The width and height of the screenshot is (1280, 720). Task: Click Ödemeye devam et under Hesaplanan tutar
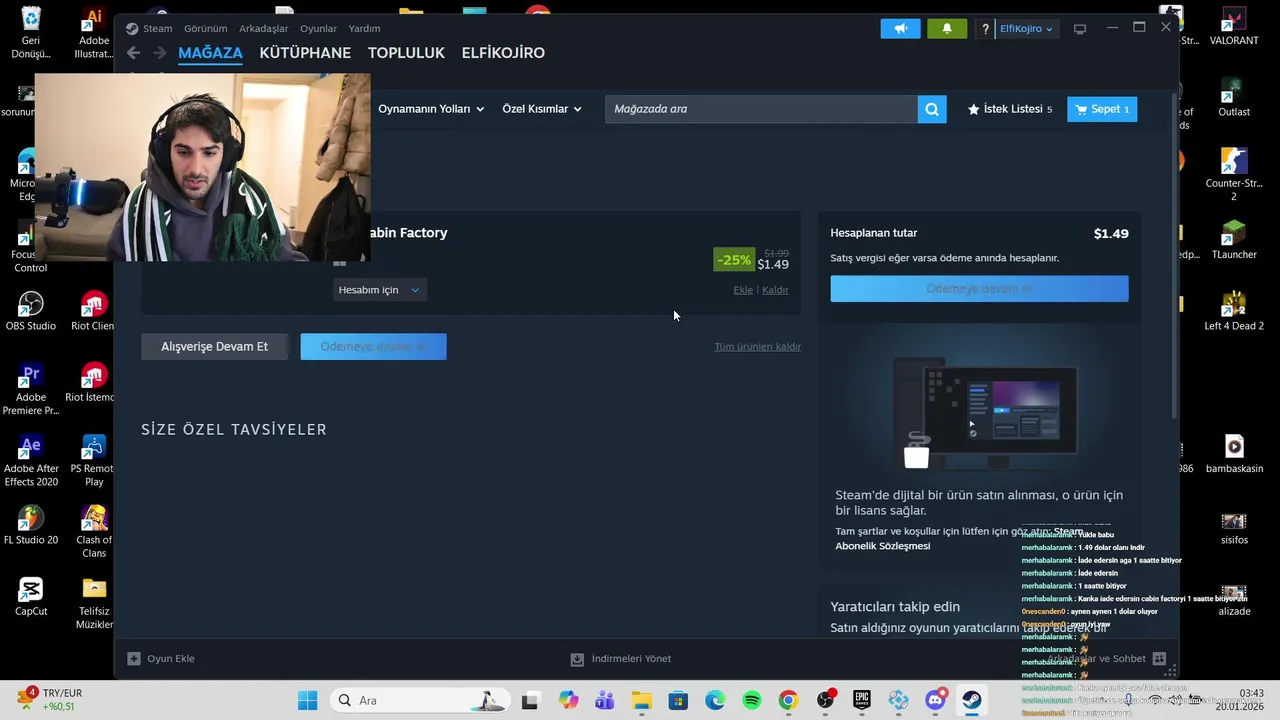point(979,289)
